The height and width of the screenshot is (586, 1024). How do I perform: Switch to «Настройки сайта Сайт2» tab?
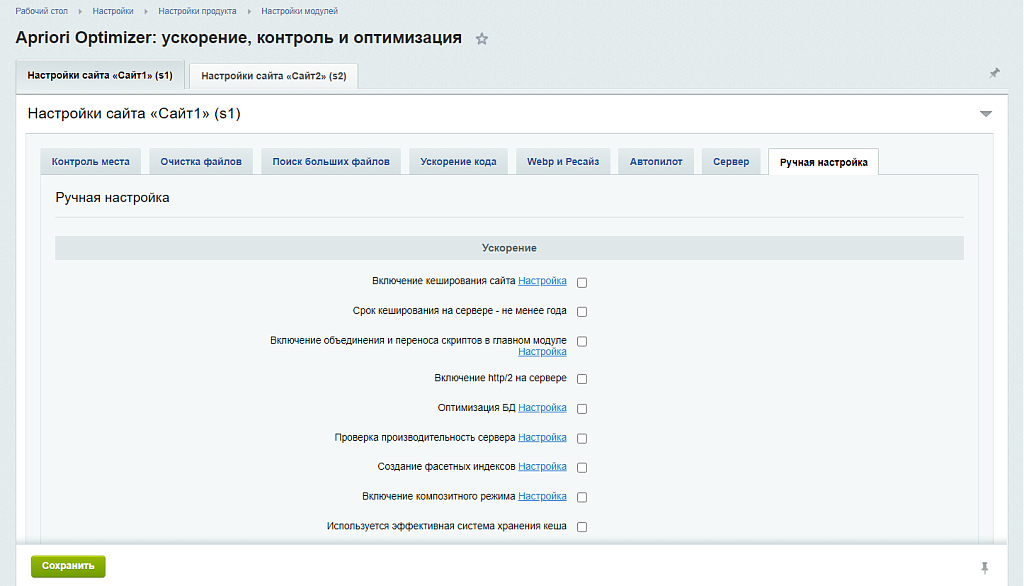[272, 75]
